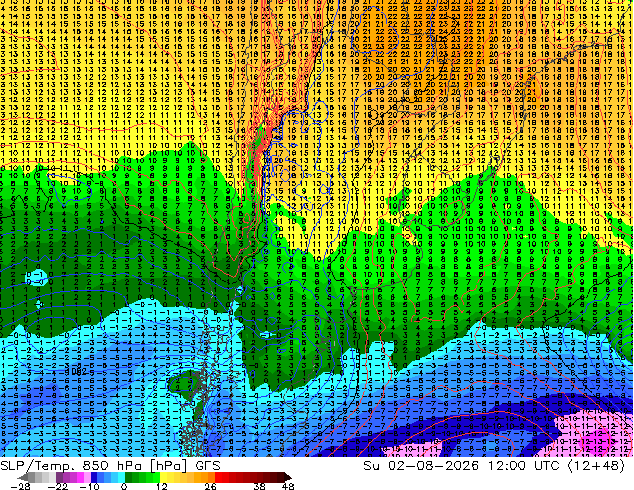
Task: Click the "12" legend value
Action: click(162, 486)
